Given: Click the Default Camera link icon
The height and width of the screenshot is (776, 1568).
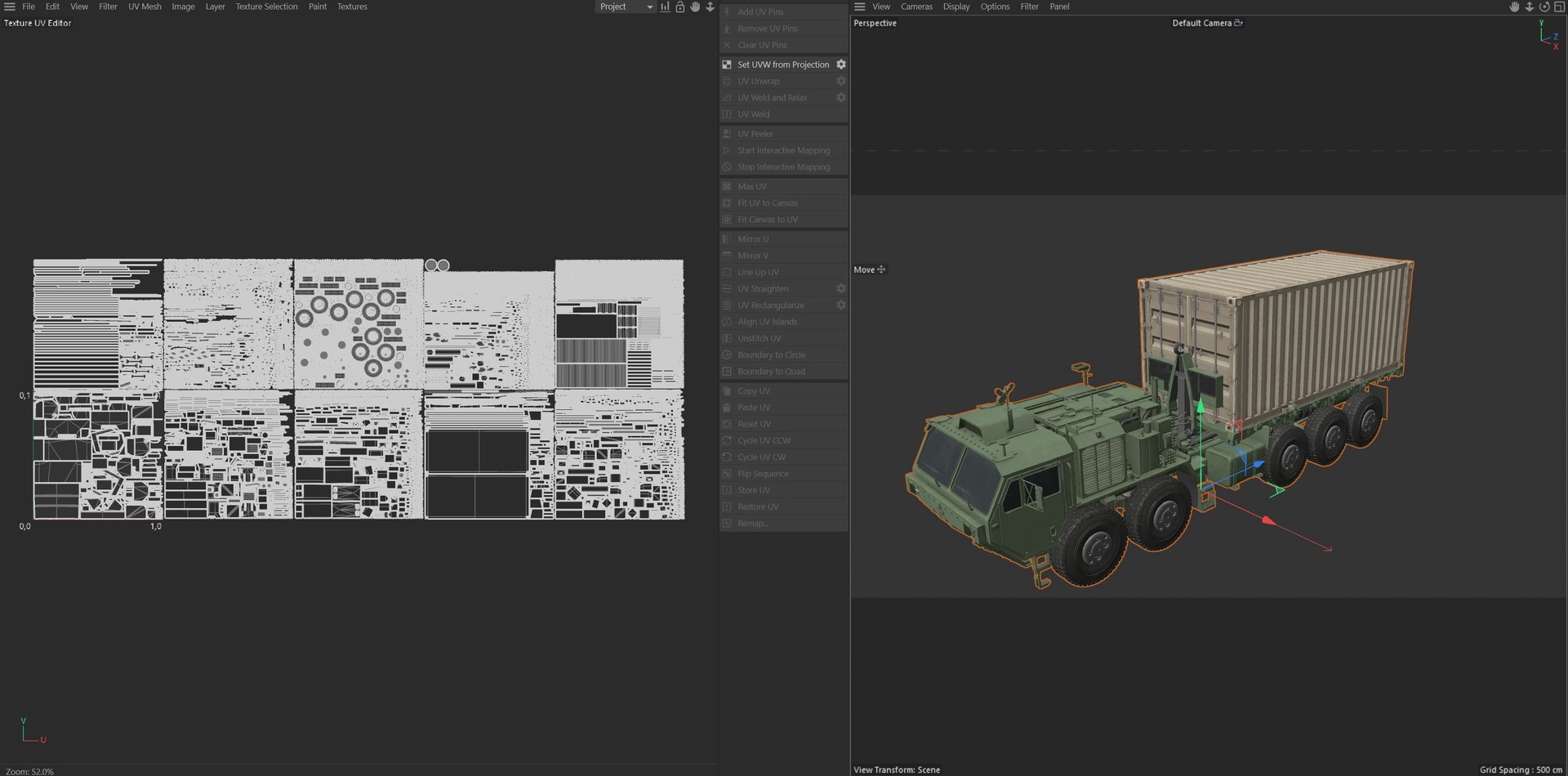Looking at the screenshot, I should point(1239,23).
